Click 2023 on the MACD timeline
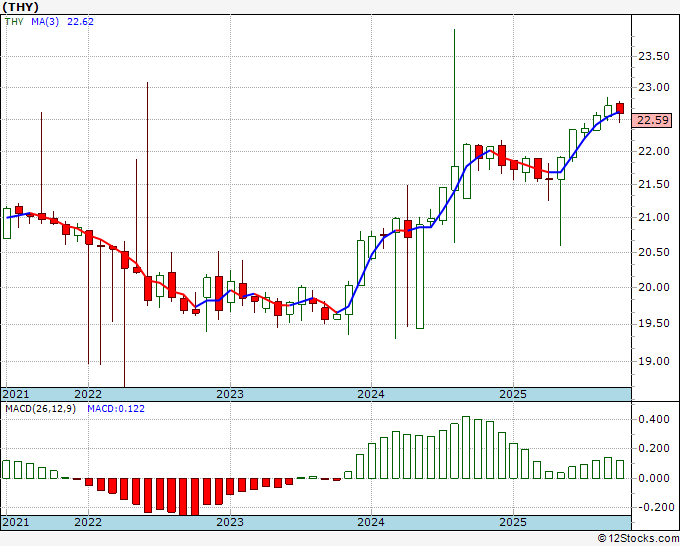Image resolution: width=680 pixels, height=546 pixels. (x=230, y=522)
